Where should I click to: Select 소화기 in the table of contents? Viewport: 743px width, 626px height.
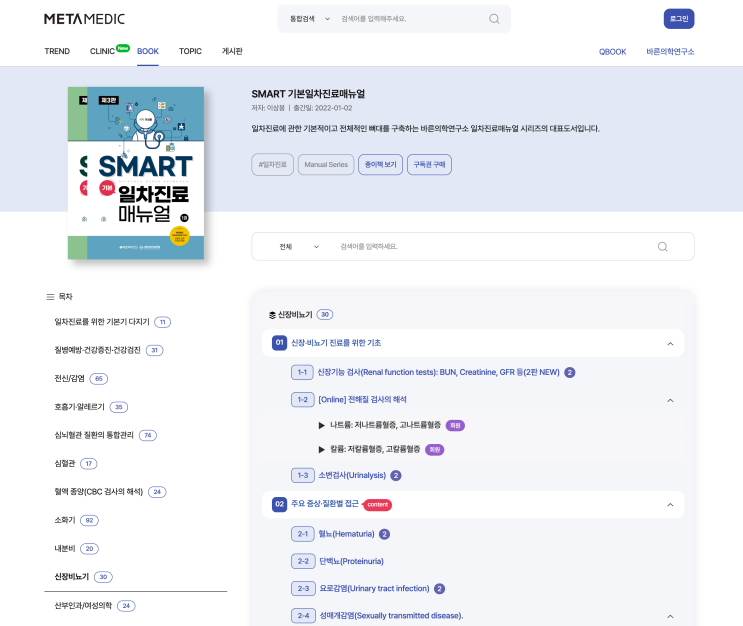point(65,520)
